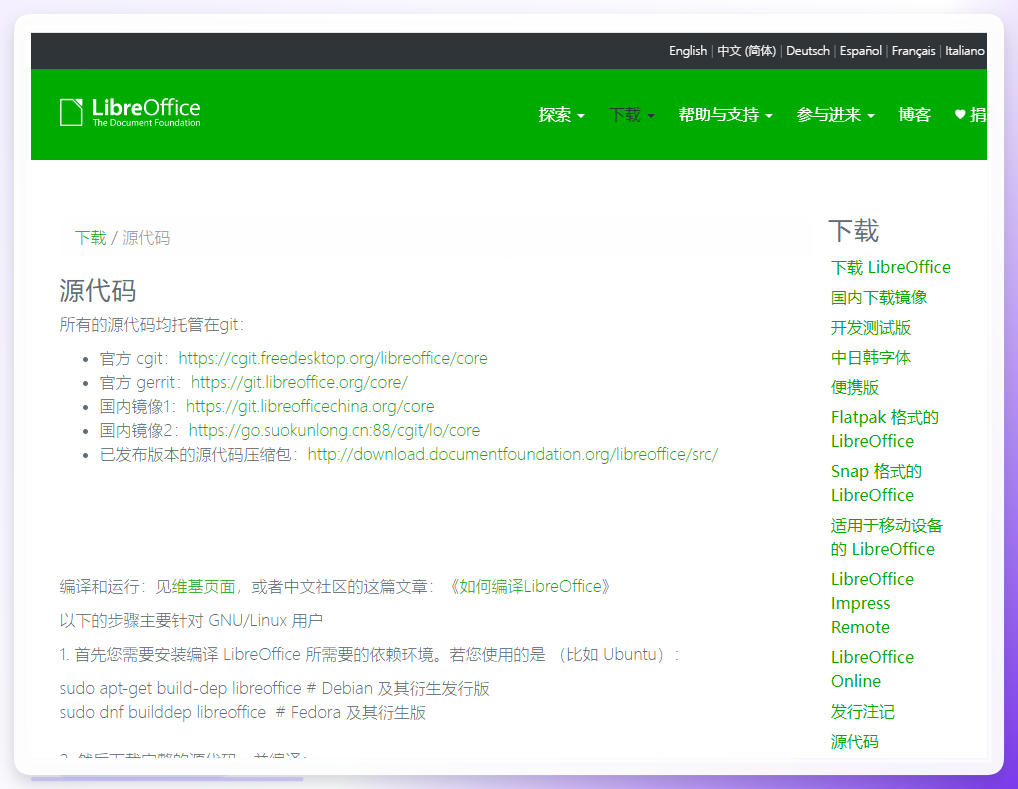The width and height of the screenshot is (1018, 789).
Task: Open the 如何编译LibreOffice article link
Action: click(x=530, y=586)
